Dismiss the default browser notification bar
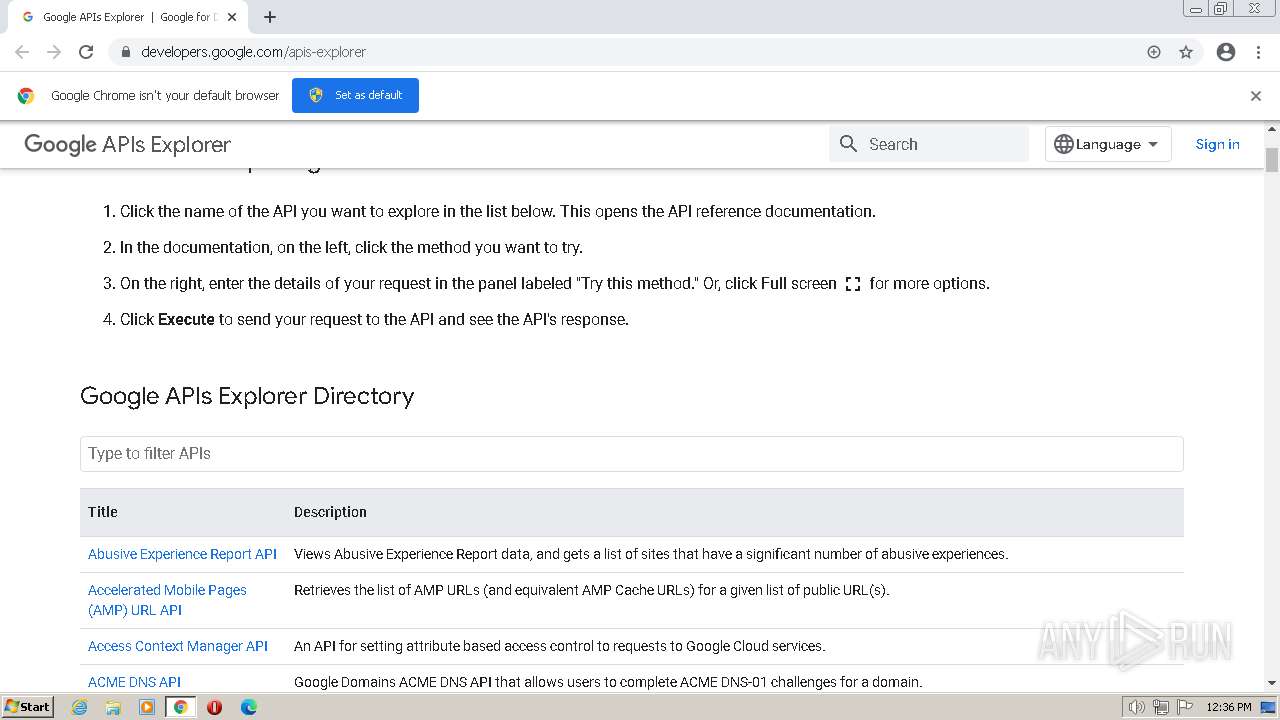This screenshot has height=720, width=1280. point(1256,96)
